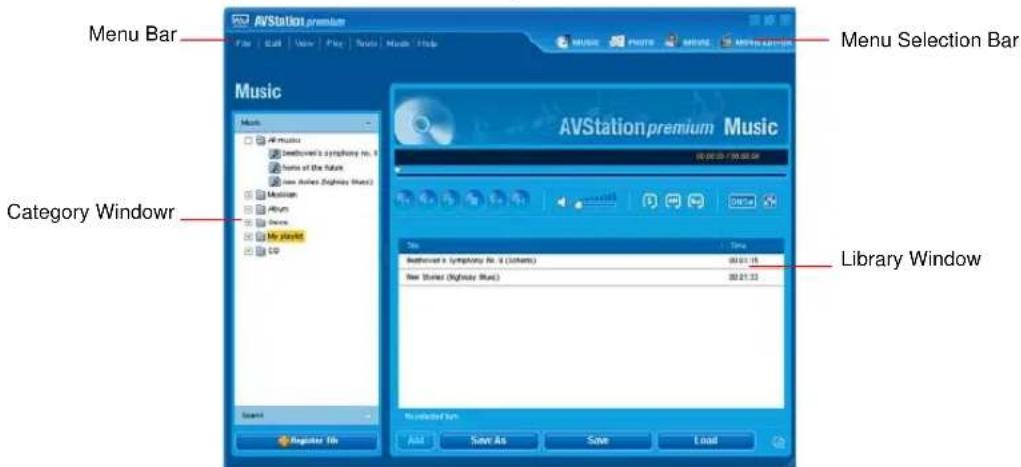
Task: Open the File menu
Action: click(x=242, y=44)
